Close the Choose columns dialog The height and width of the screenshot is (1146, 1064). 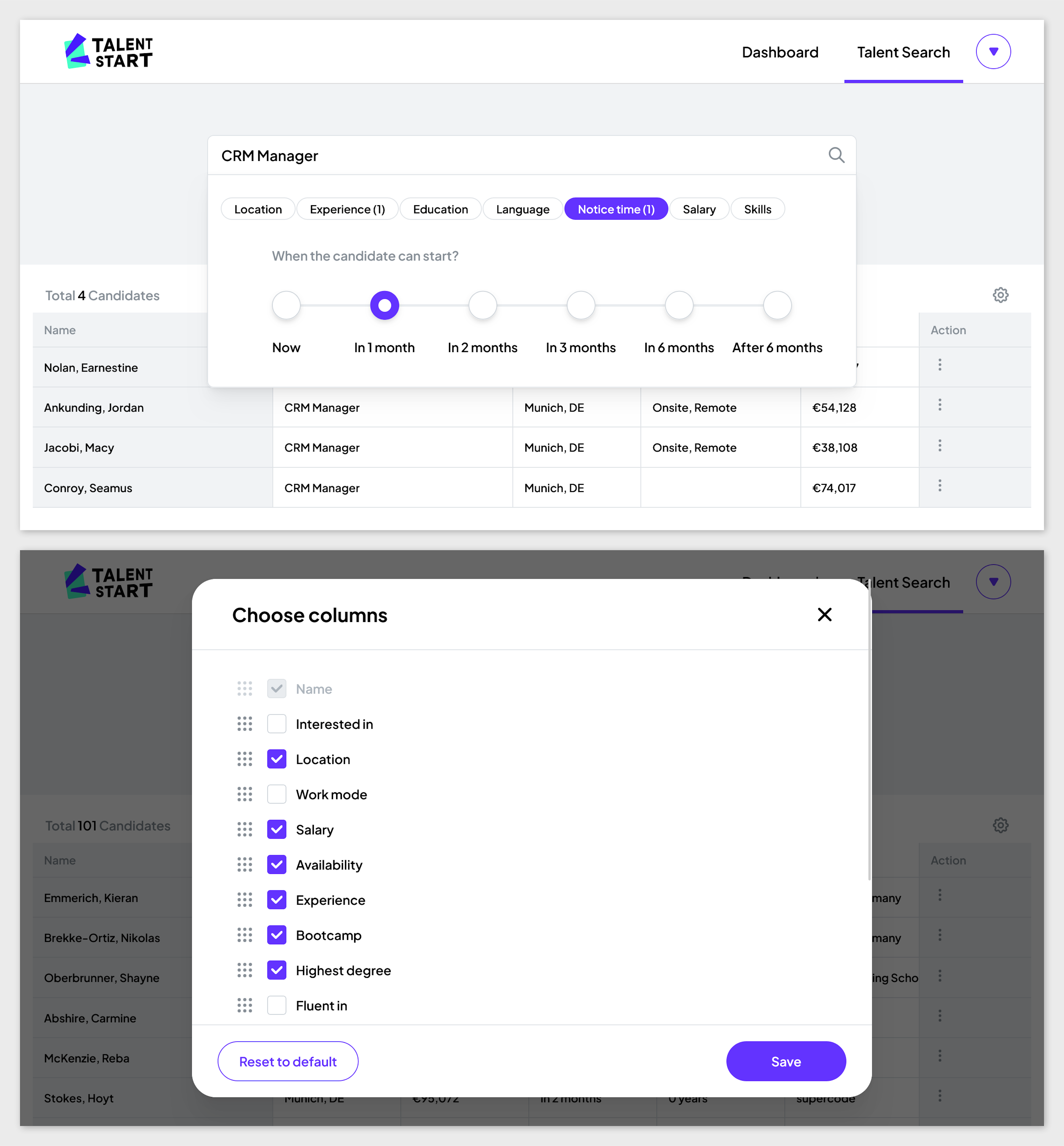(825, 614)
